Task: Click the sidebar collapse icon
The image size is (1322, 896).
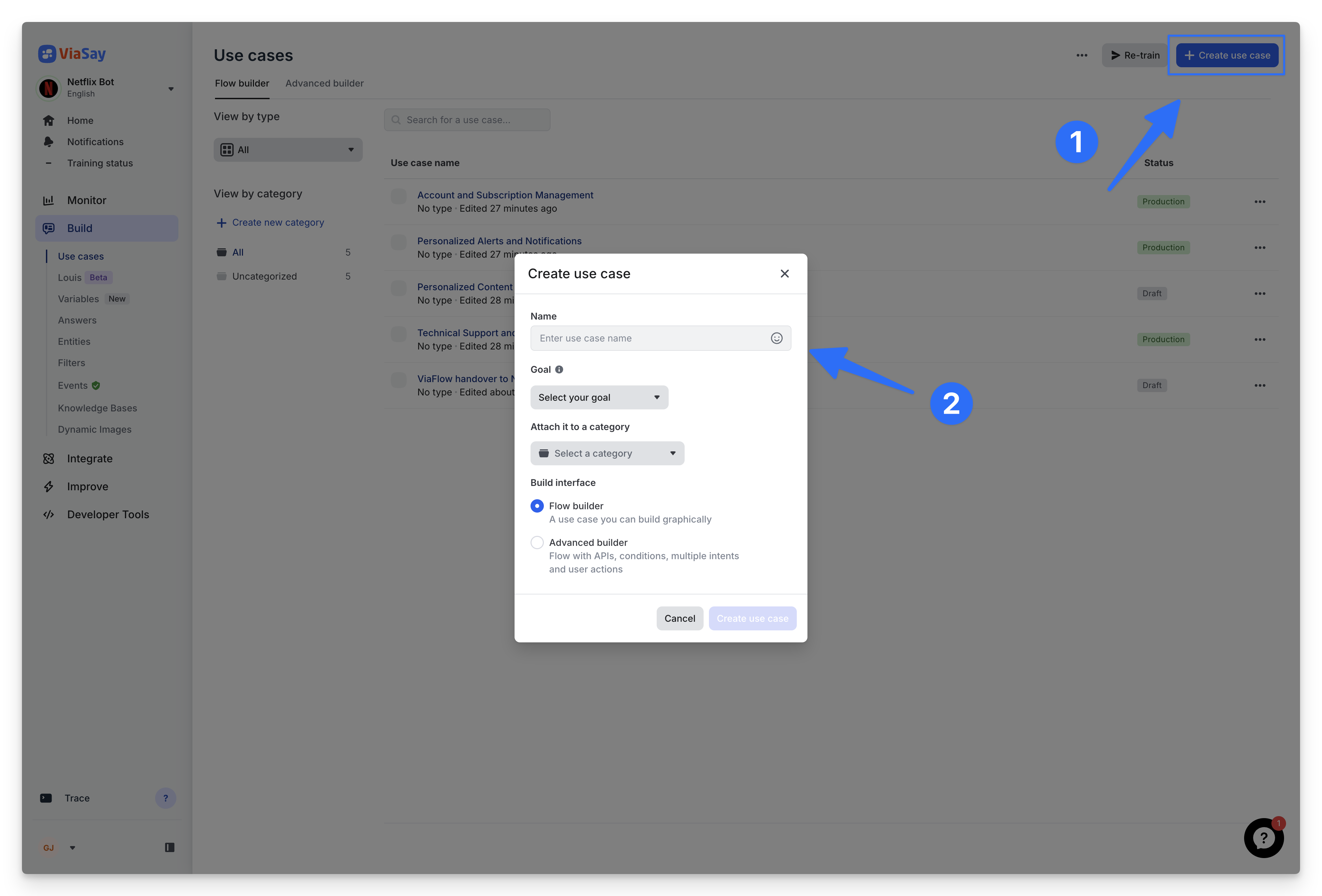Action: click(x=169, y=847)
